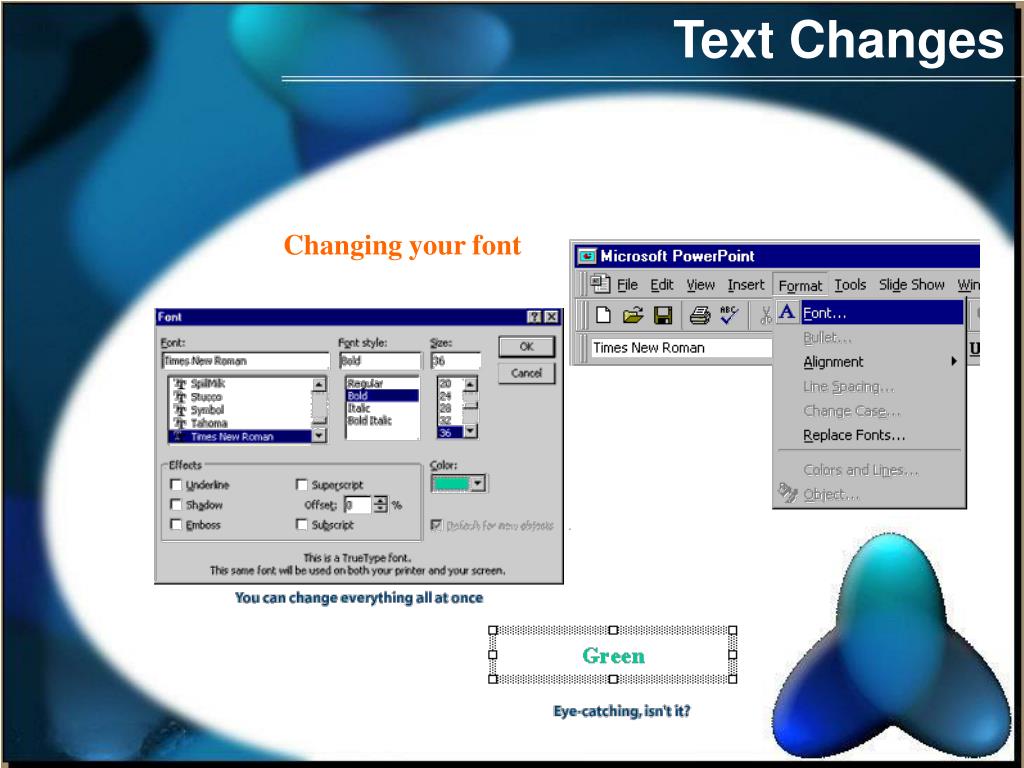Viewport: 1024px width, 768px height.
Task: Click the Print toolbar icon
Action: pos(700,316)
